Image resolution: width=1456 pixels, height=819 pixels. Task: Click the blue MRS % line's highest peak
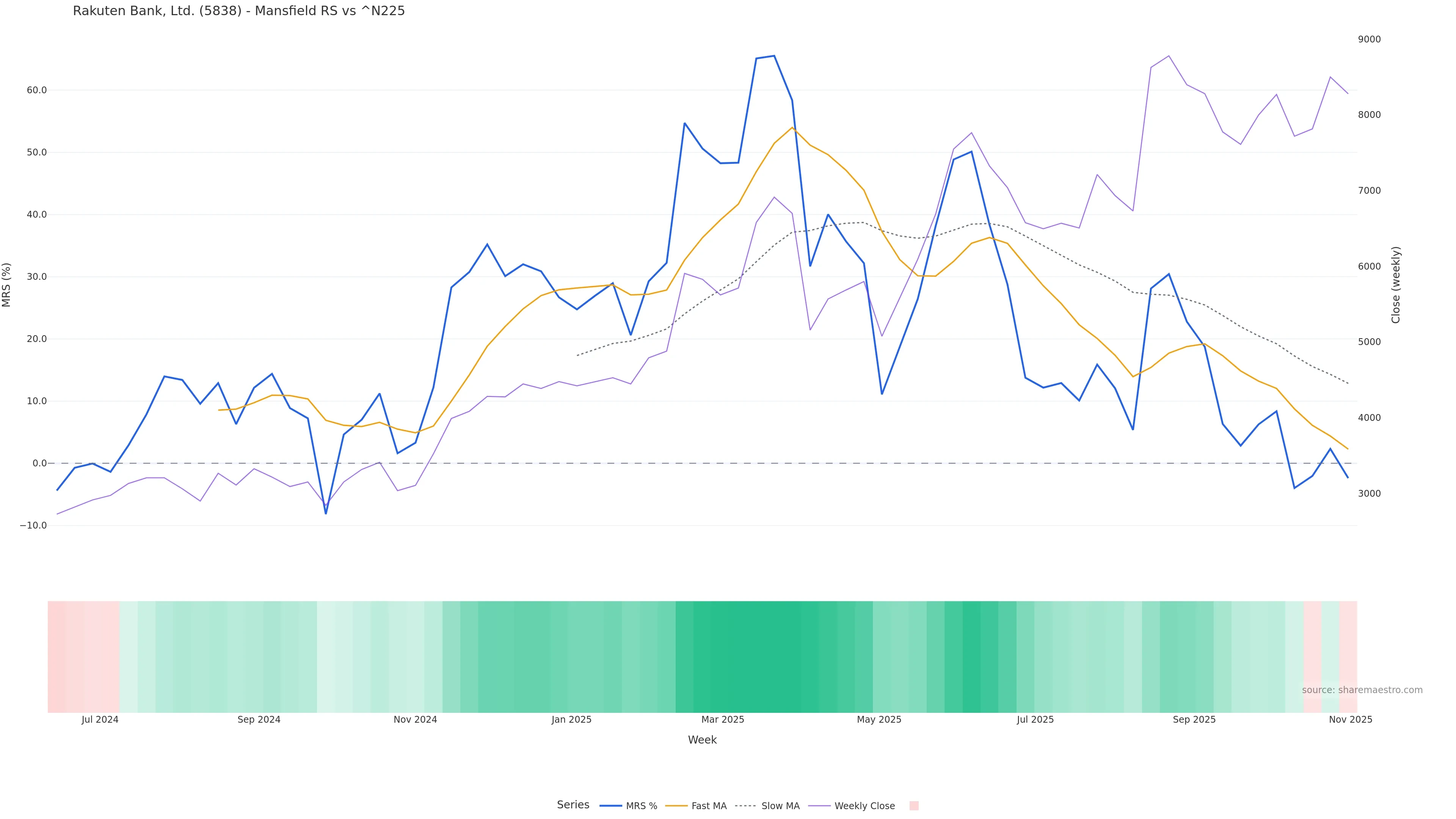pyautogui.click(x=774, y=56)
